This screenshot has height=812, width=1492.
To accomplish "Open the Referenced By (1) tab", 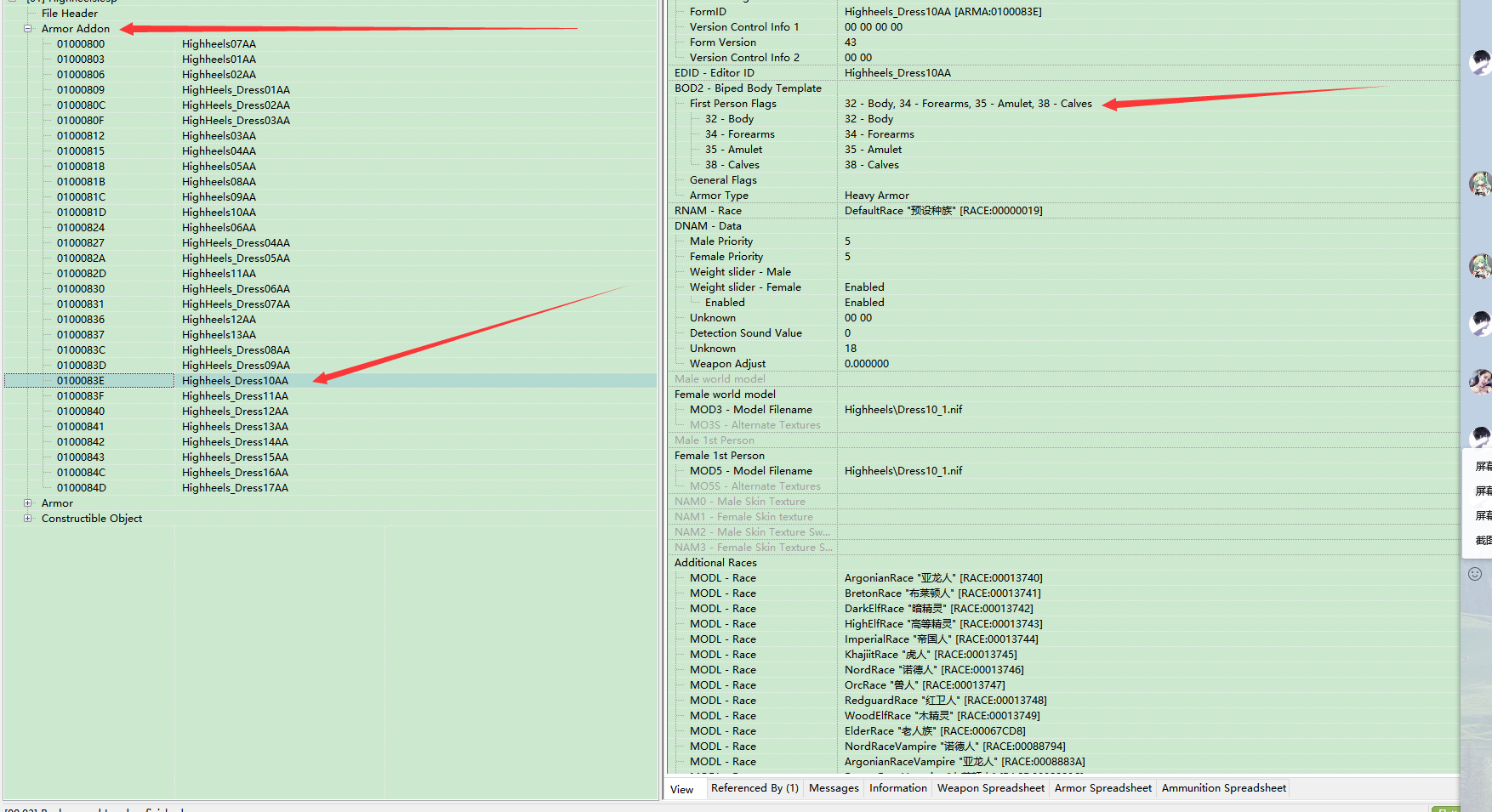I will [755, 788].
